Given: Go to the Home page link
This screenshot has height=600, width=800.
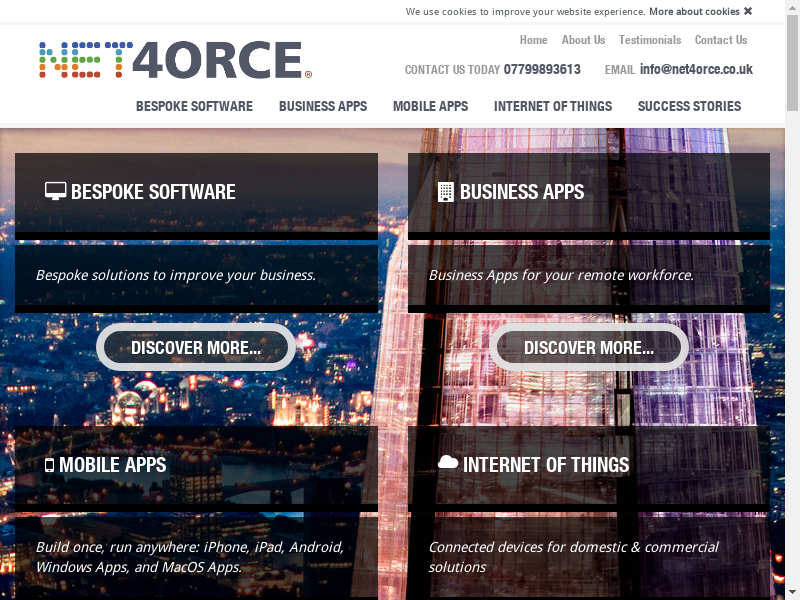Looking at the screenshot, I should pos(533,40).
